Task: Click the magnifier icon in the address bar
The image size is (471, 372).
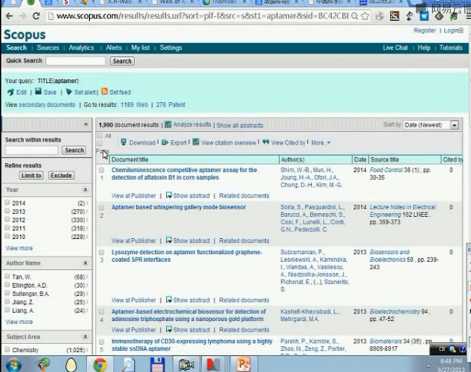Action: (355, 16)
